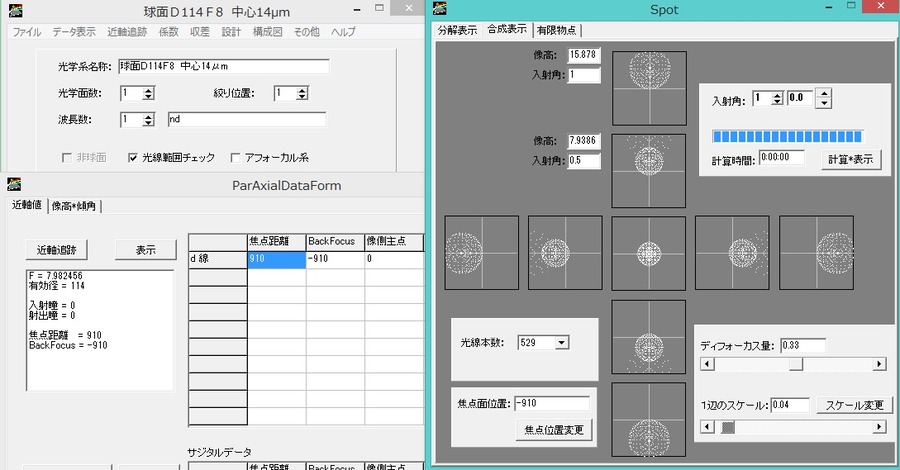This screenshot has height=470, width=900.
Task: Open the 収差 menu
Action: (x=200, y=32)
